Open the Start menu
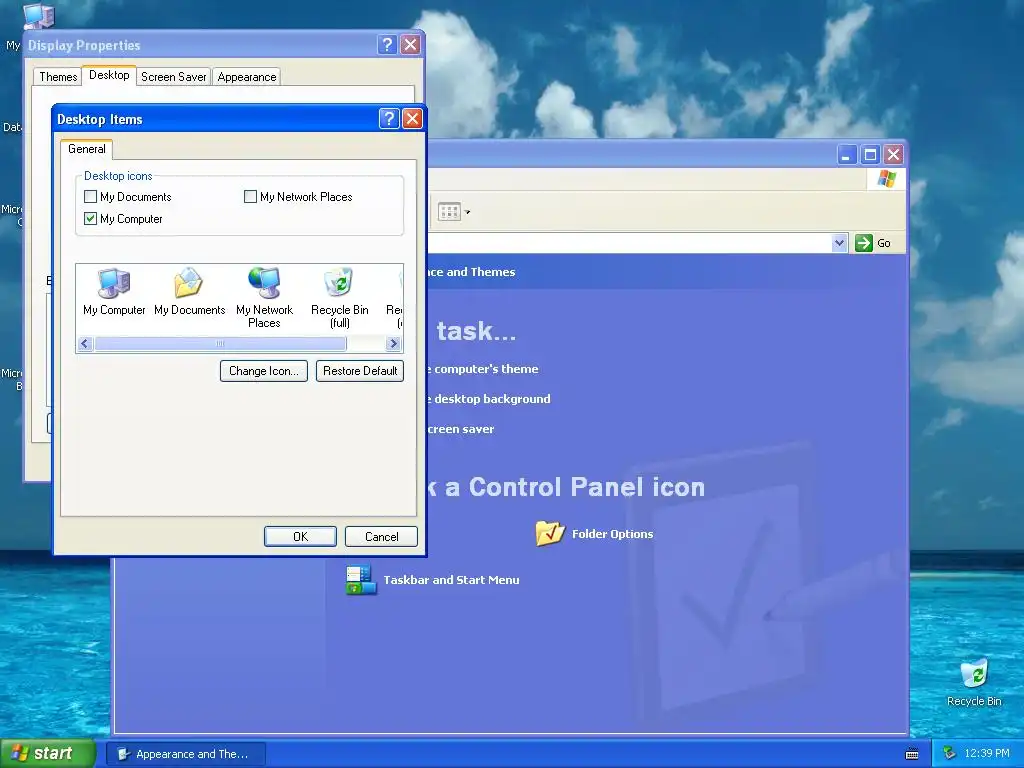 [x=47, y=754]
